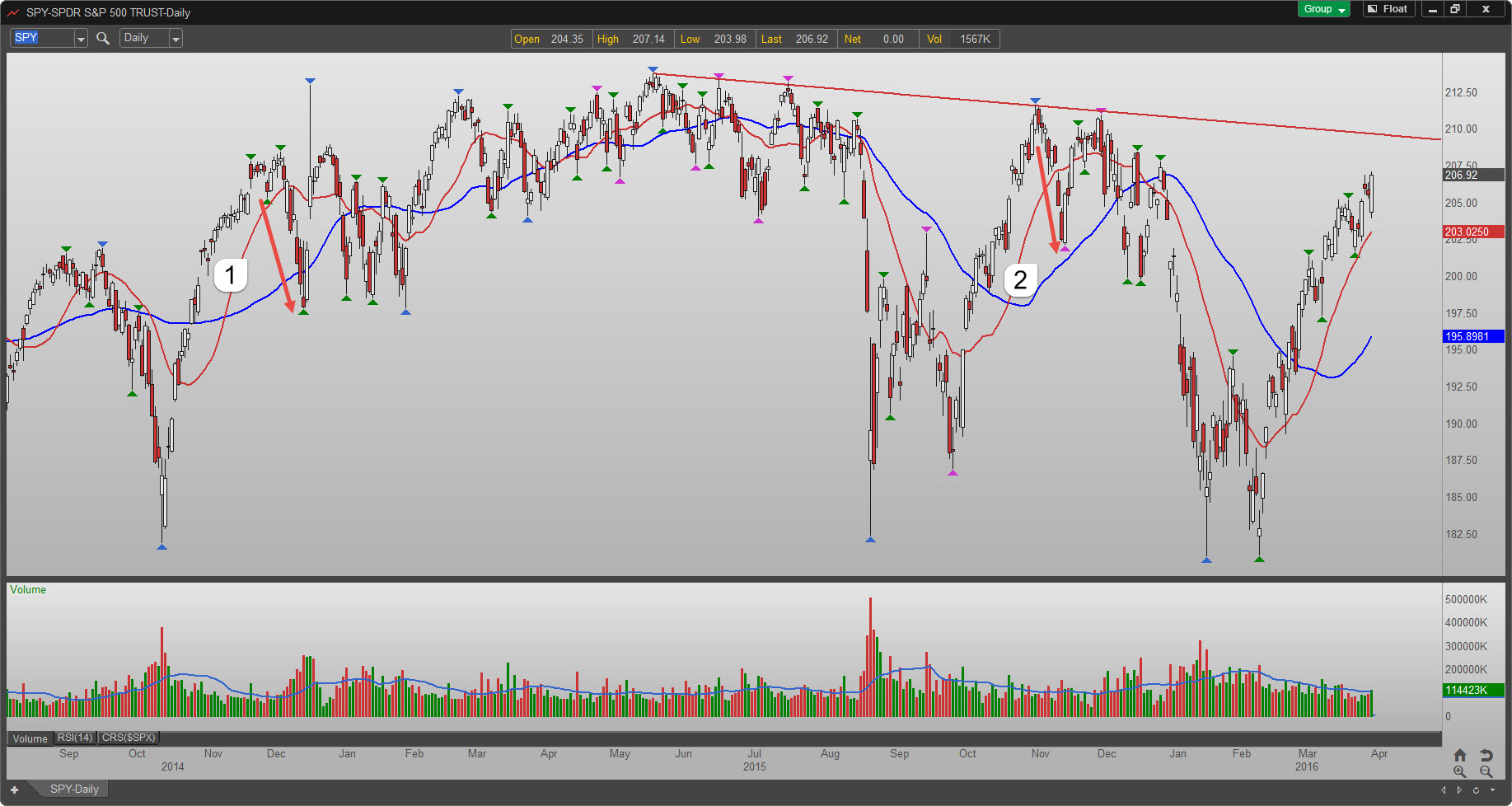Click the Low value 203.98
Viewport: 1512px width, 806px height.
click(x=730, y=39)
